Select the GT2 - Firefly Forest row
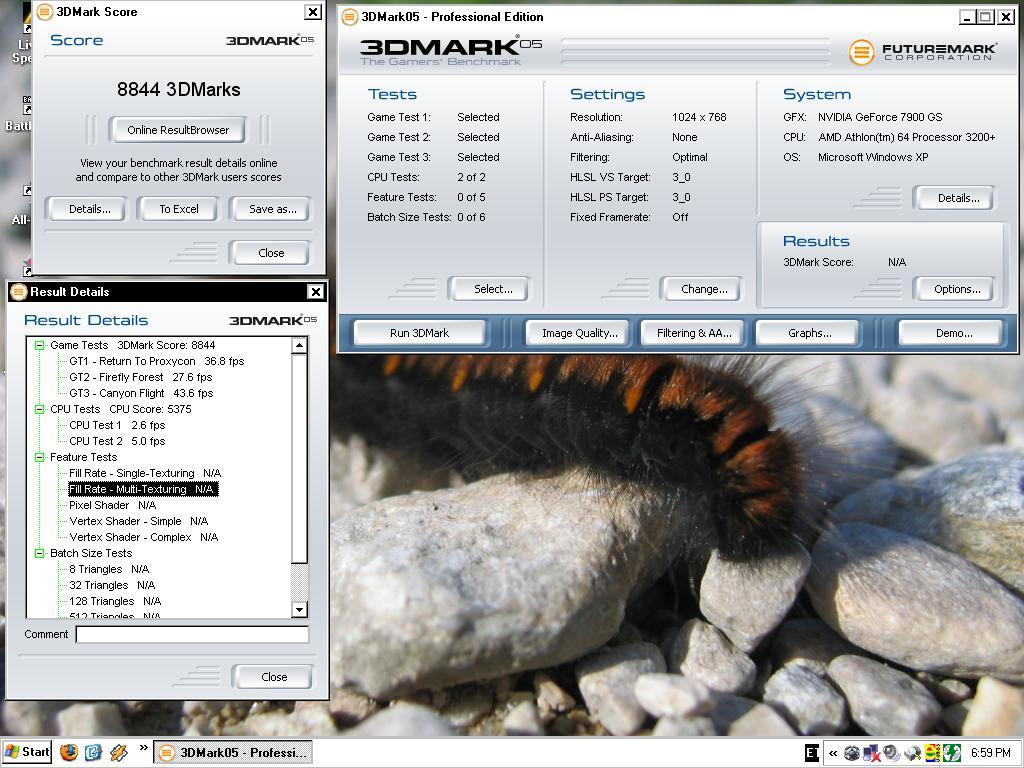Viewport: 1024px width, 768px height. pyautogui.click(x=140, y=377)
